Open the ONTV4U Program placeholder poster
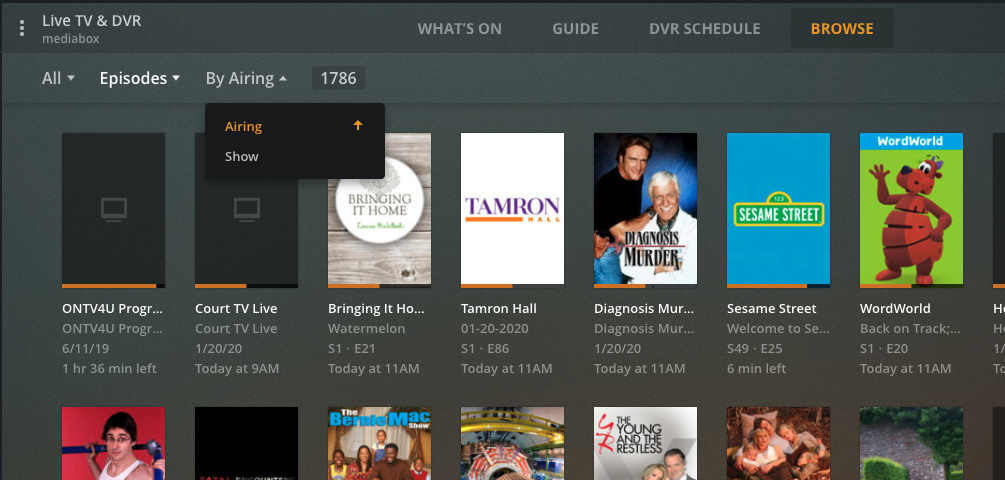Screen dimensions: 1005x480 click(x=113, y=208)
